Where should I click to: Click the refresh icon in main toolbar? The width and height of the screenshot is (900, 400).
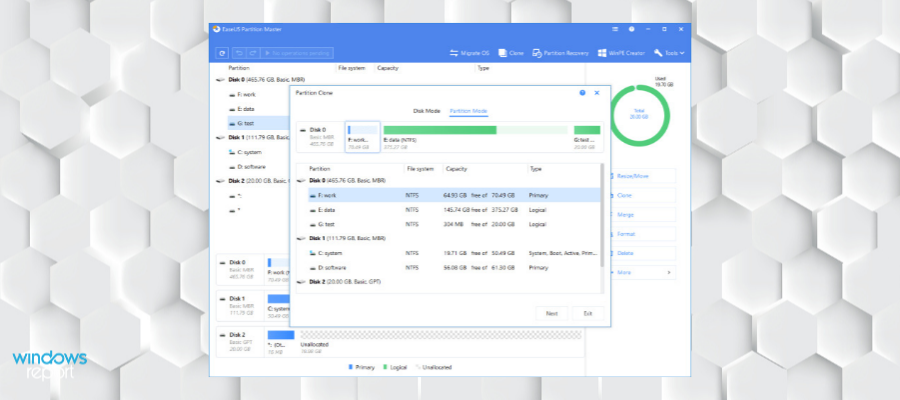(x=222, y=53)
